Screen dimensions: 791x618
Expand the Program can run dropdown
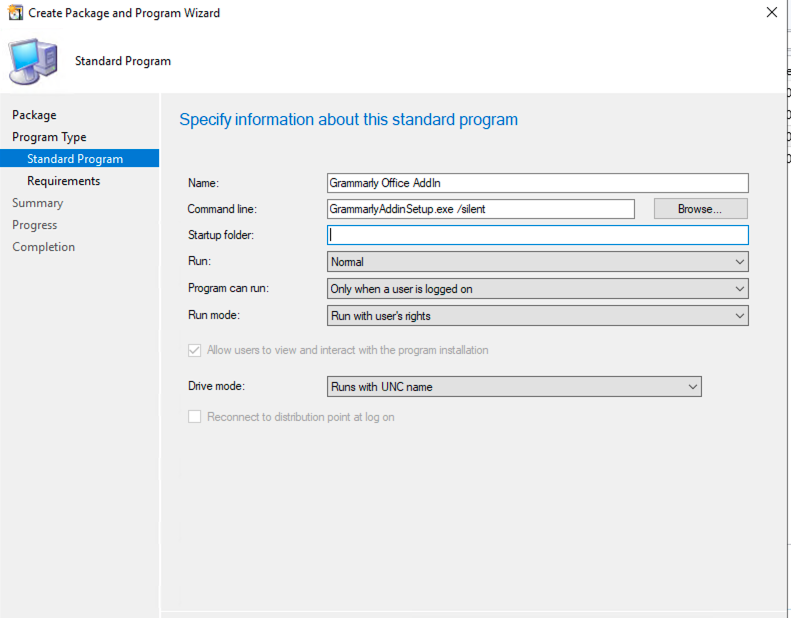pyautogui.click(x=538, y=289)
